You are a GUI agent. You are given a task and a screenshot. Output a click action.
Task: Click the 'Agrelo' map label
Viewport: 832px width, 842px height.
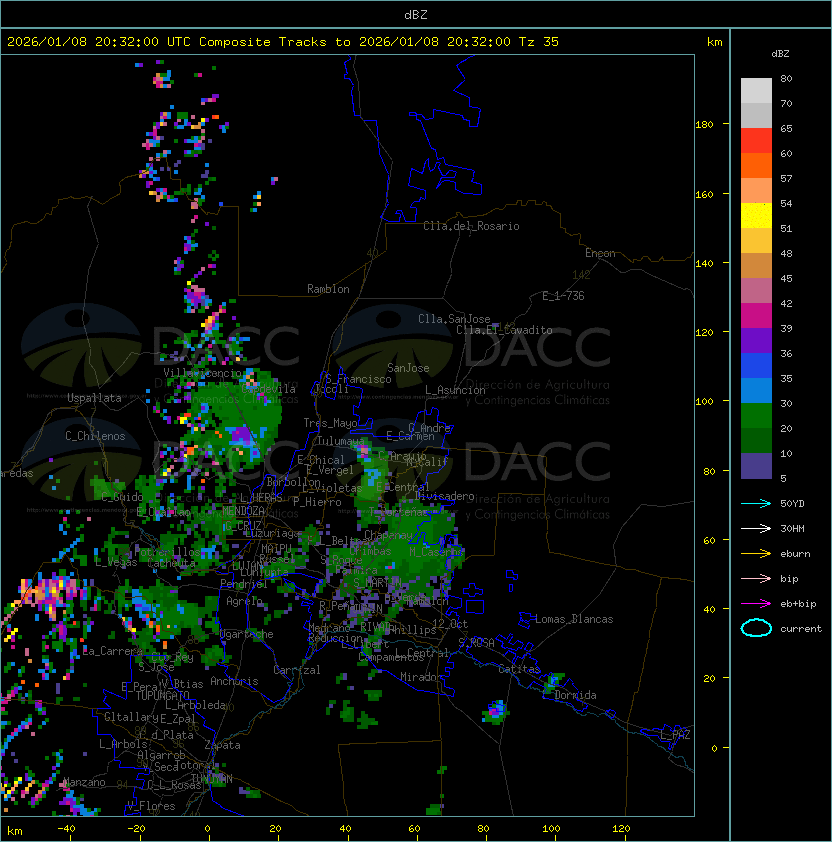pos(244,601)
